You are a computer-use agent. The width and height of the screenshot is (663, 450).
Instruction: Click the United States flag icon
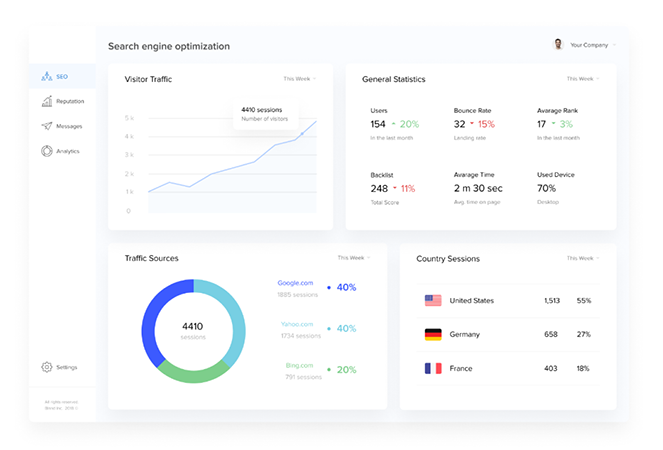[433, 300]
